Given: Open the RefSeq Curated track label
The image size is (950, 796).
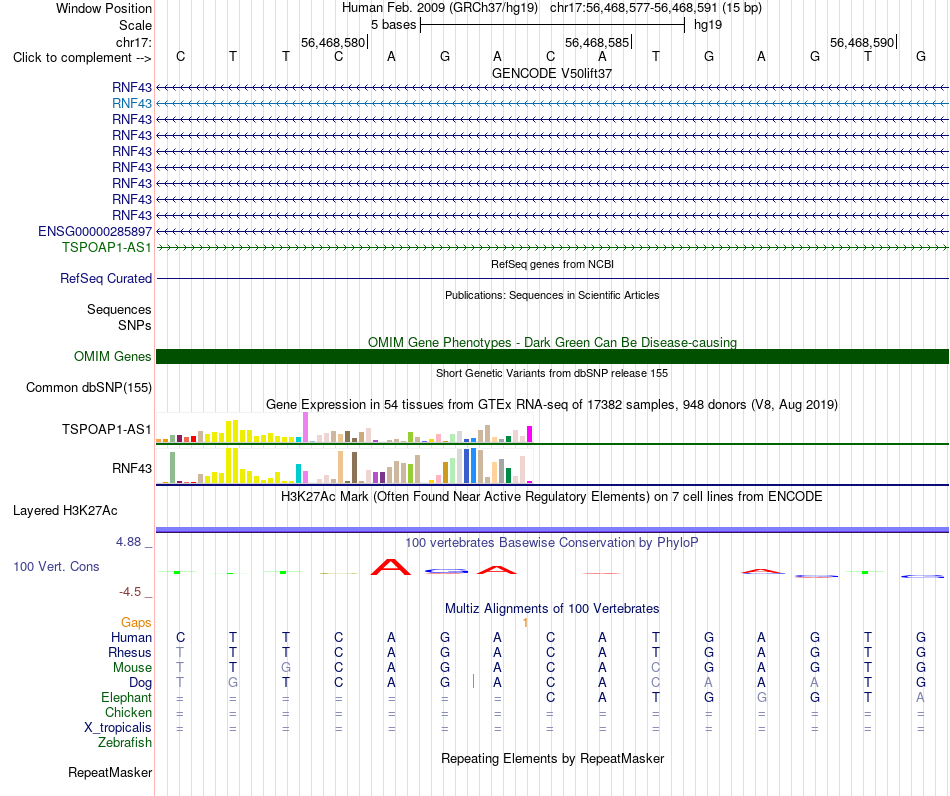Looking at the screenshot, I should [x=106, y=279].
